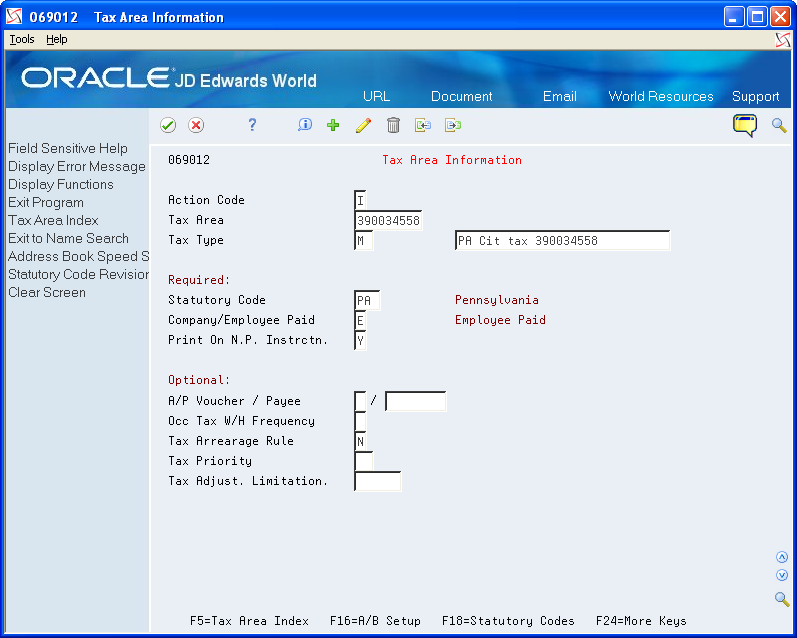Click the PA Cit tax description field
The image size is (797, 638).
(x=562, y=240)
